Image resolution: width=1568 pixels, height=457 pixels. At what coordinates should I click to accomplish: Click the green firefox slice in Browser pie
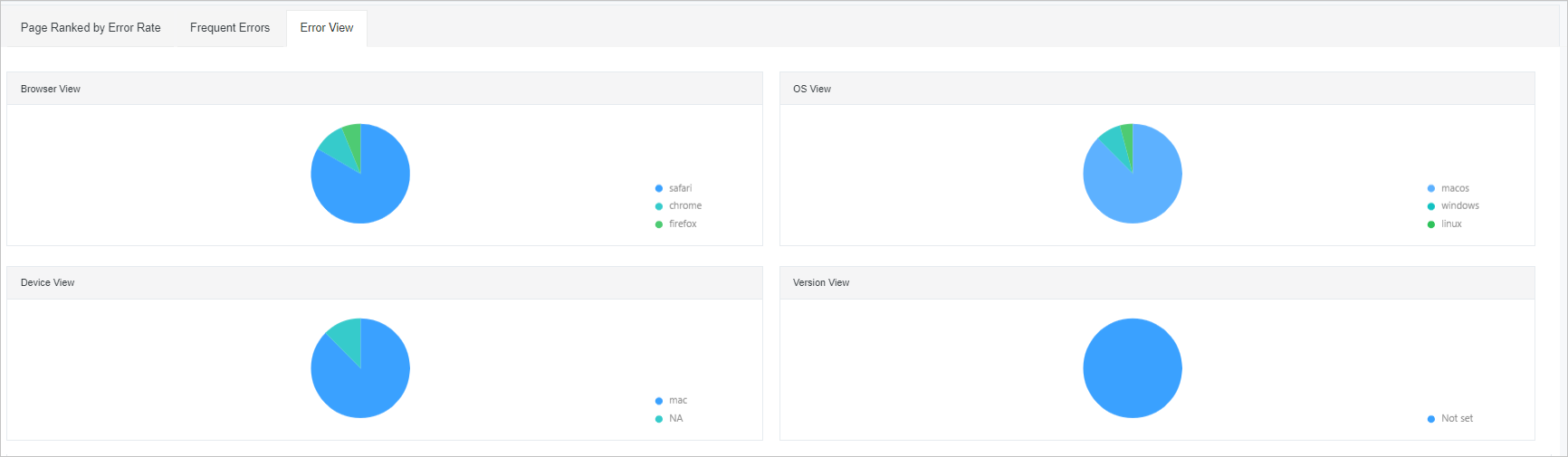pyautogui.click(x=354, y=138)
